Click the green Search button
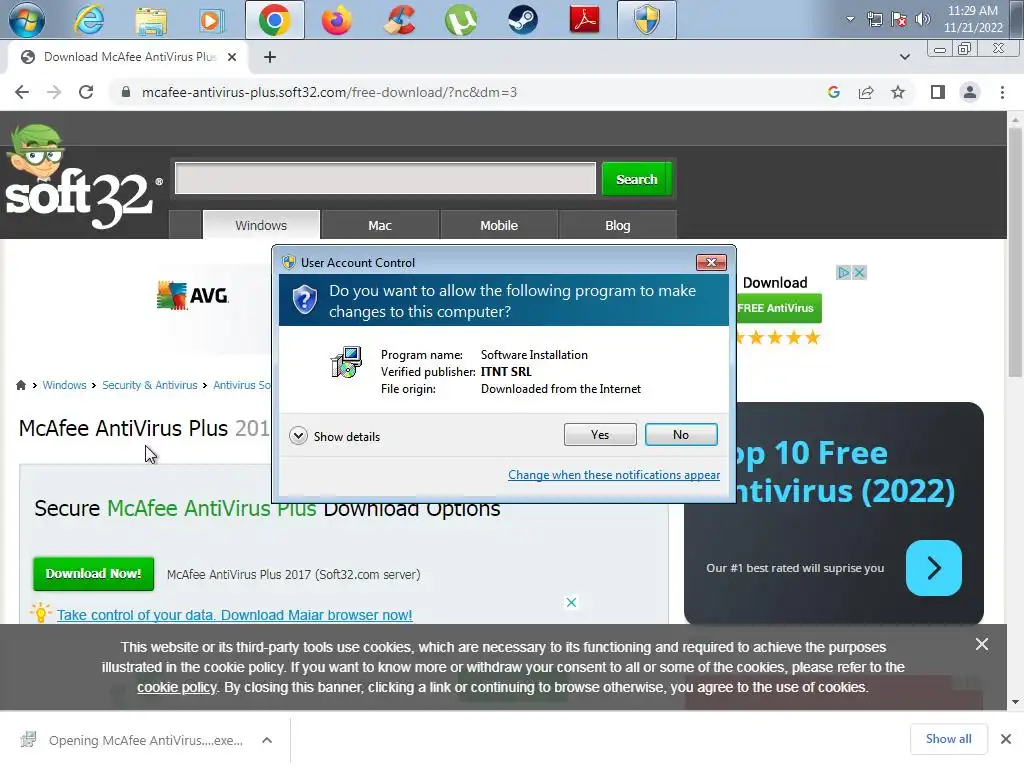The width and height of the screenshot is (1024, 768). [x=637, y=179]
